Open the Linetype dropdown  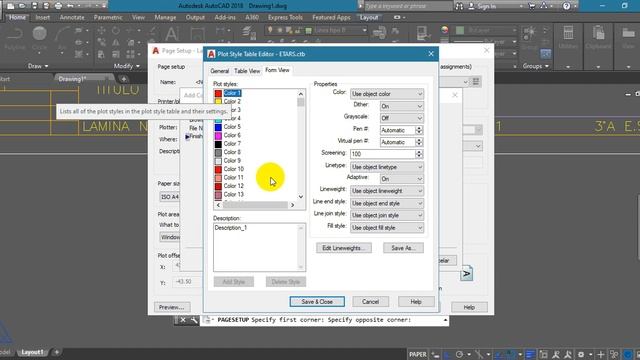point(387,167)
